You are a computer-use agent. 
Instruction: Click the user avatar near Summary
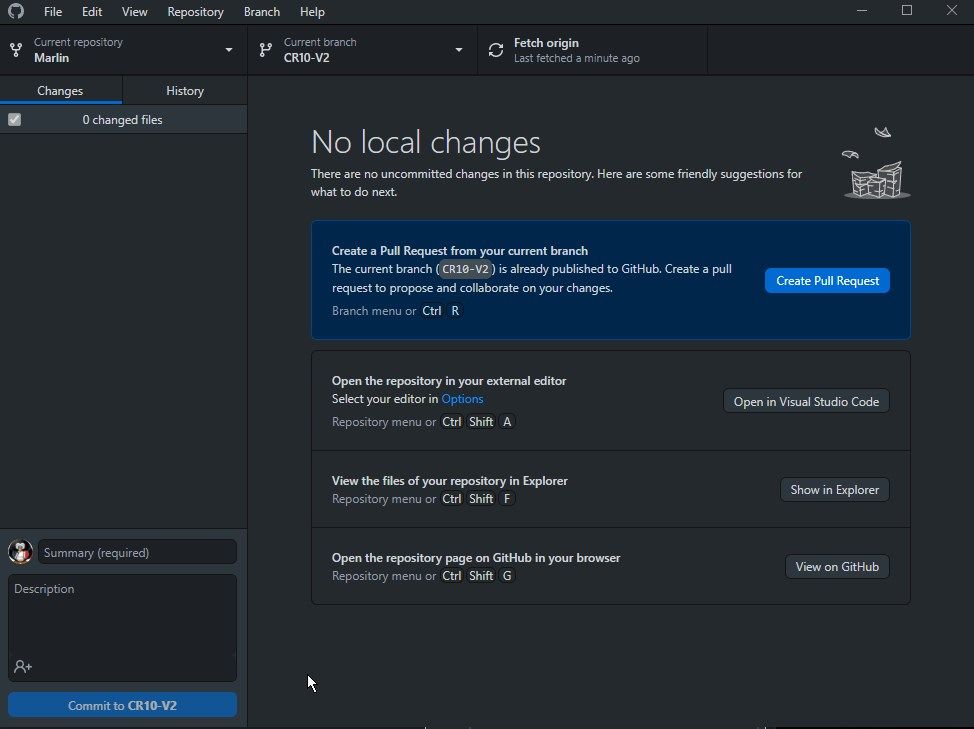(x=20, y=552)
